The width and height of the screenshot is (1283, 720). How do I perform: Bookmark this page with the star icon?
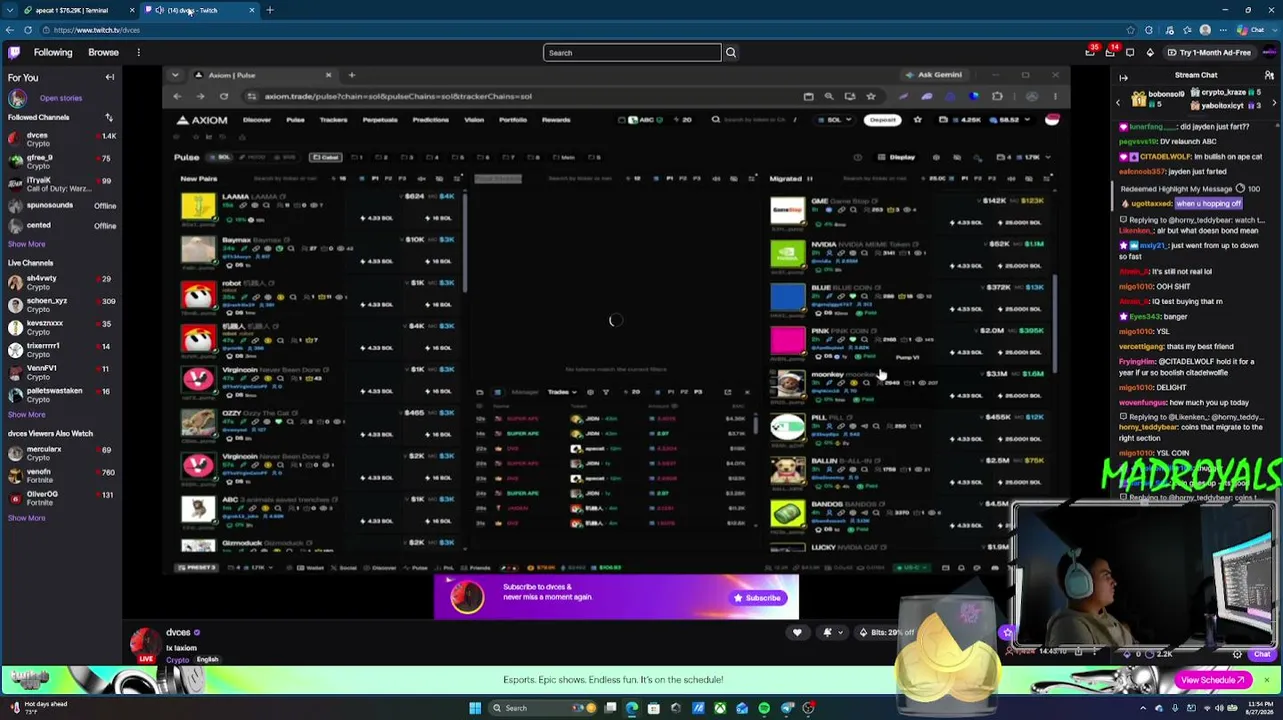(1130, 30)
